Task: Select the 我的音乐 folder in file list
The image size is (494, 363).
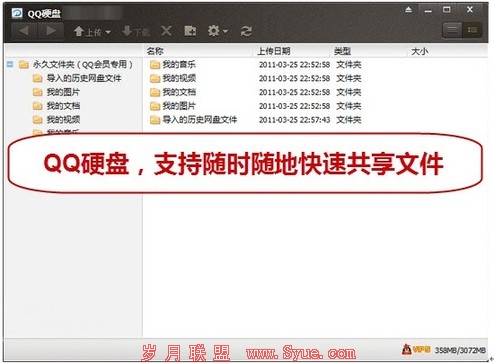Action: pyautogui.click(x=179, y=64)
